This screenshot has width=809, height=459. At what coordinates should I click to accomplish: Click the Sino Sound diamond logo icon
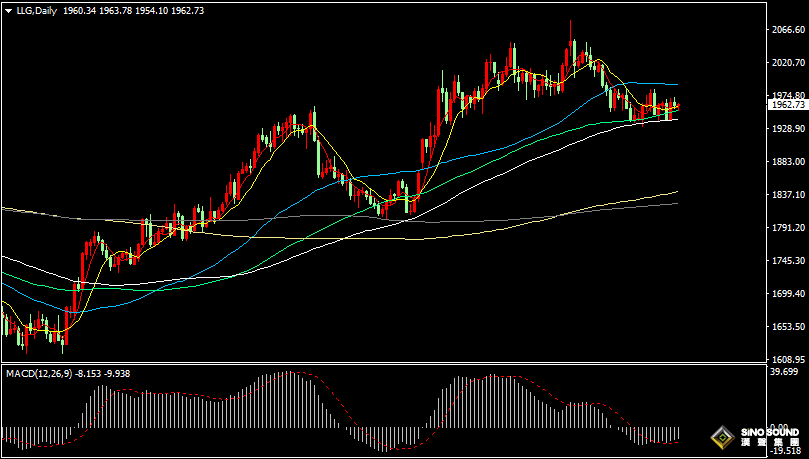[x=722, y=438]
